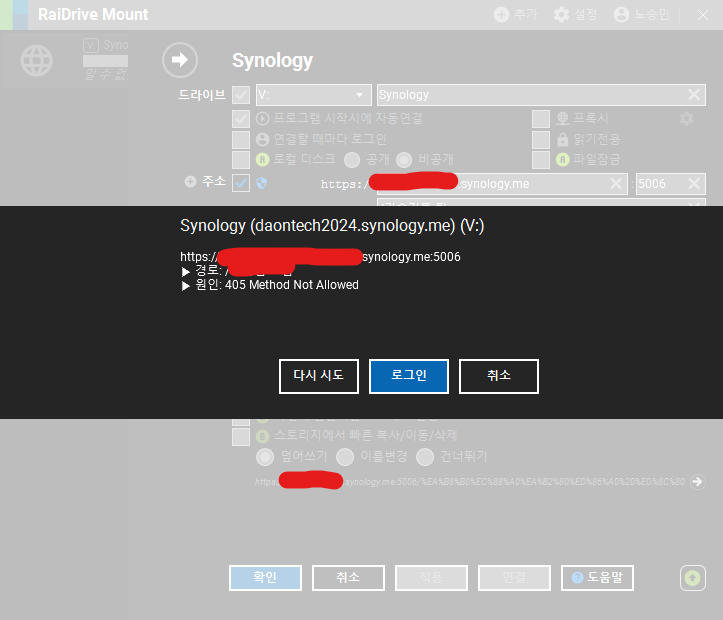Click the person icon beside 연결할 때마다 로그인
The width and height of the screenshot is (723, 620).
pos(262,139)
